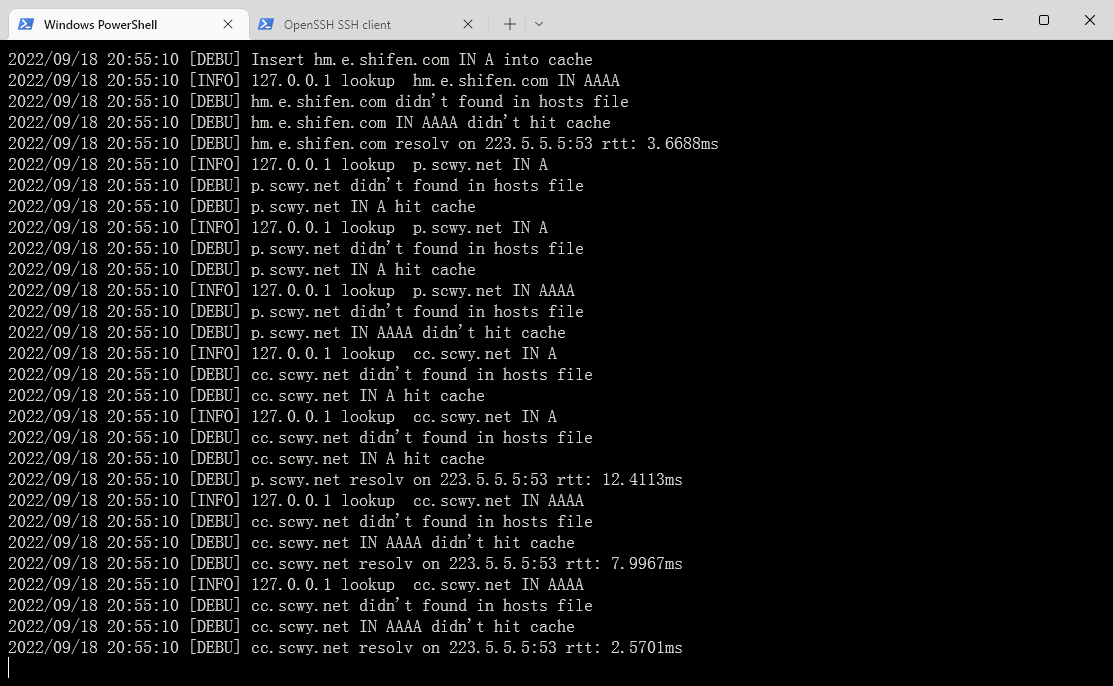Click the "Insert hm.e.shifen.com IN A into cache" line
The image size is (1113, 686).
point(421,60)
